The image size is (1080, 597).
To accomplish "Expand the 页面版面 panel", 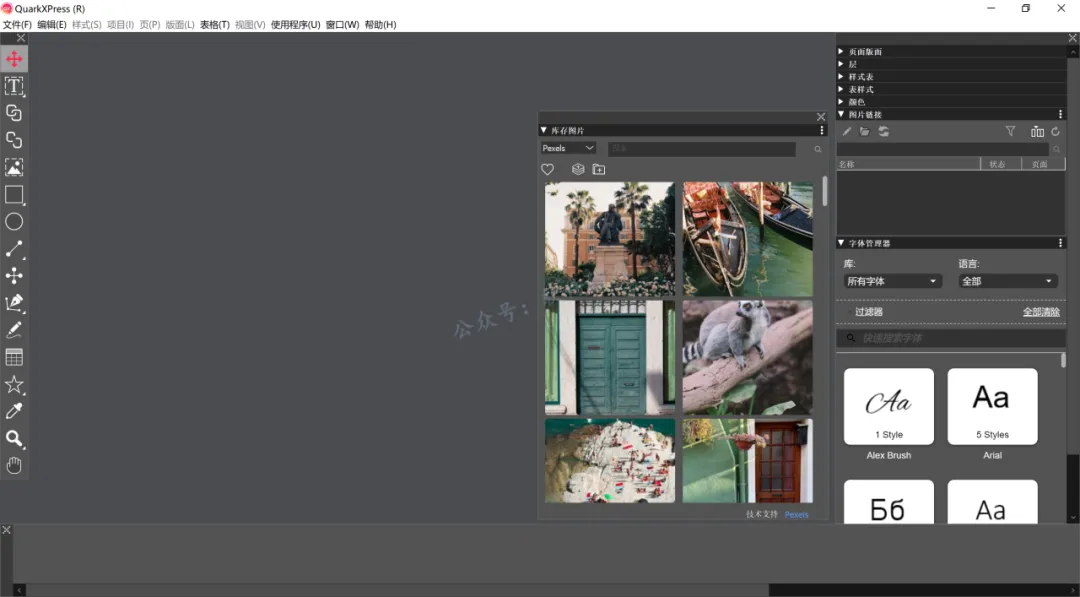I will 840,52.
